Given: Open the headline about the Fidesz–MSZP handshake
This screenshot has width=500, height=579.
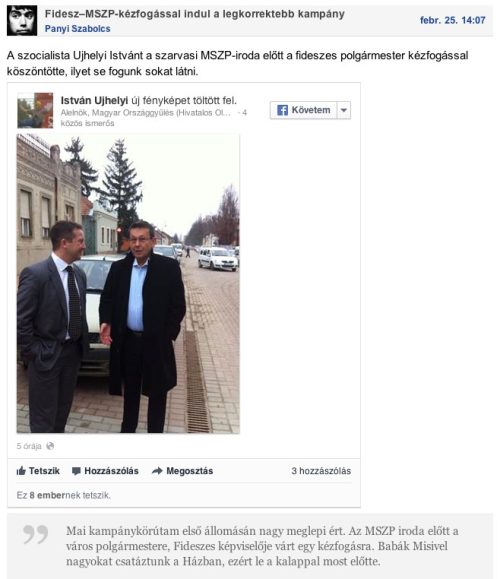Looking at the screenshot, I should (x=195, y=14).
